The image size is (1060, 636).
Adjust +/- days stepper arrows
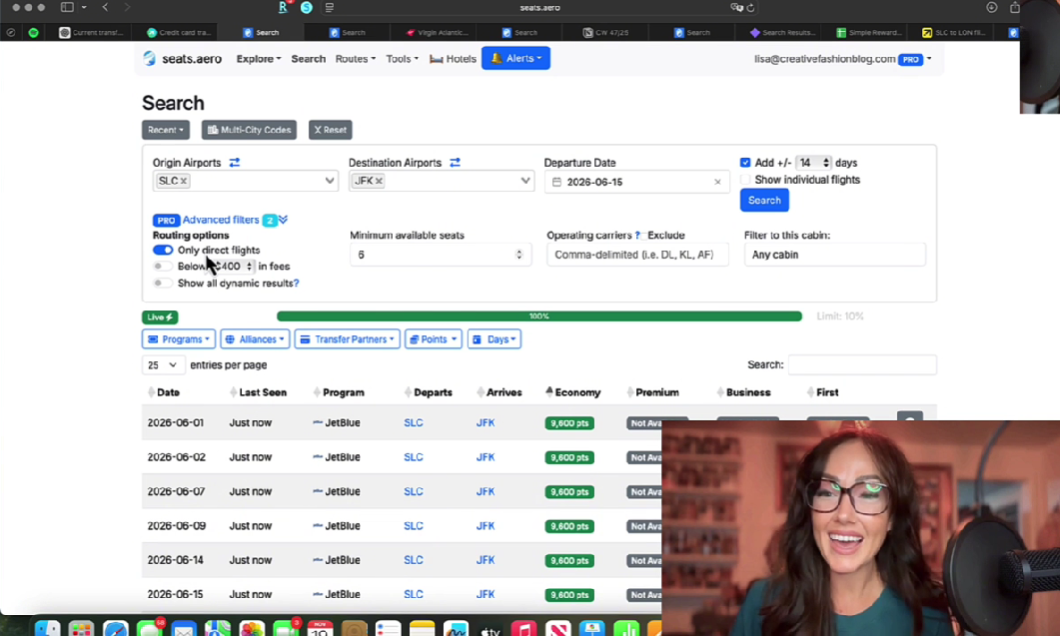point(826,163)
